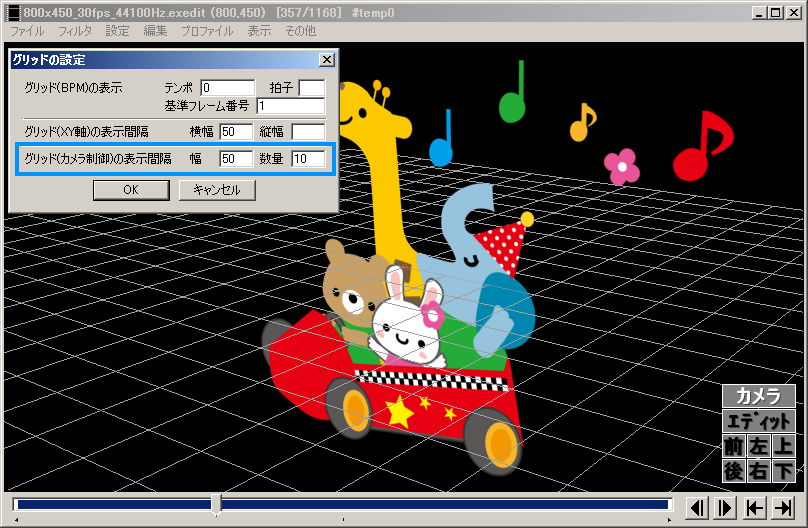Switch view to 左 (left)
Image resolution: width=808 pixels, height=528 pixels.
[759, 446]
